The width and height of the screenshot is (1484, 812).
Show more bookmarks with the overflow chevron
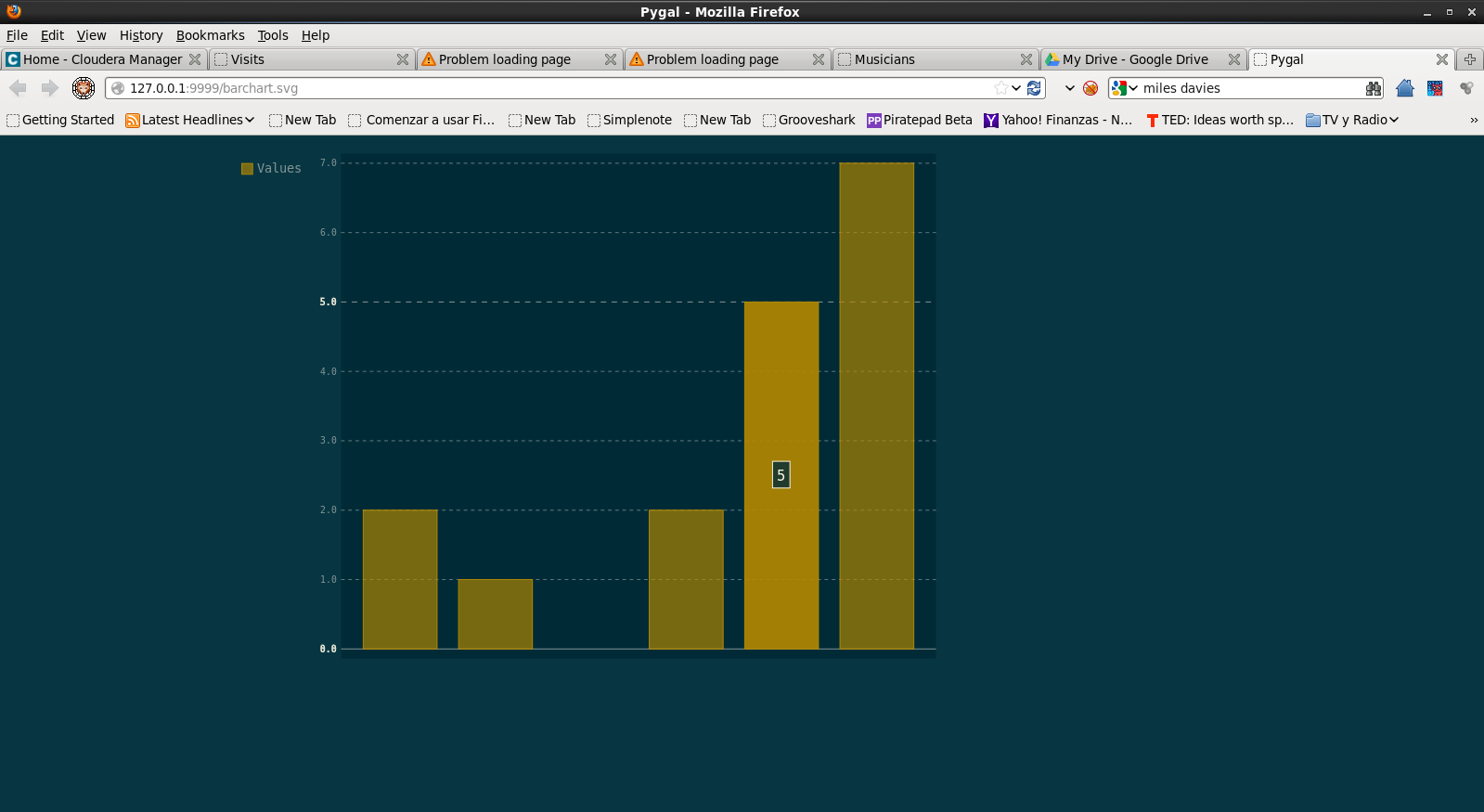click(x=1474, y=120)
